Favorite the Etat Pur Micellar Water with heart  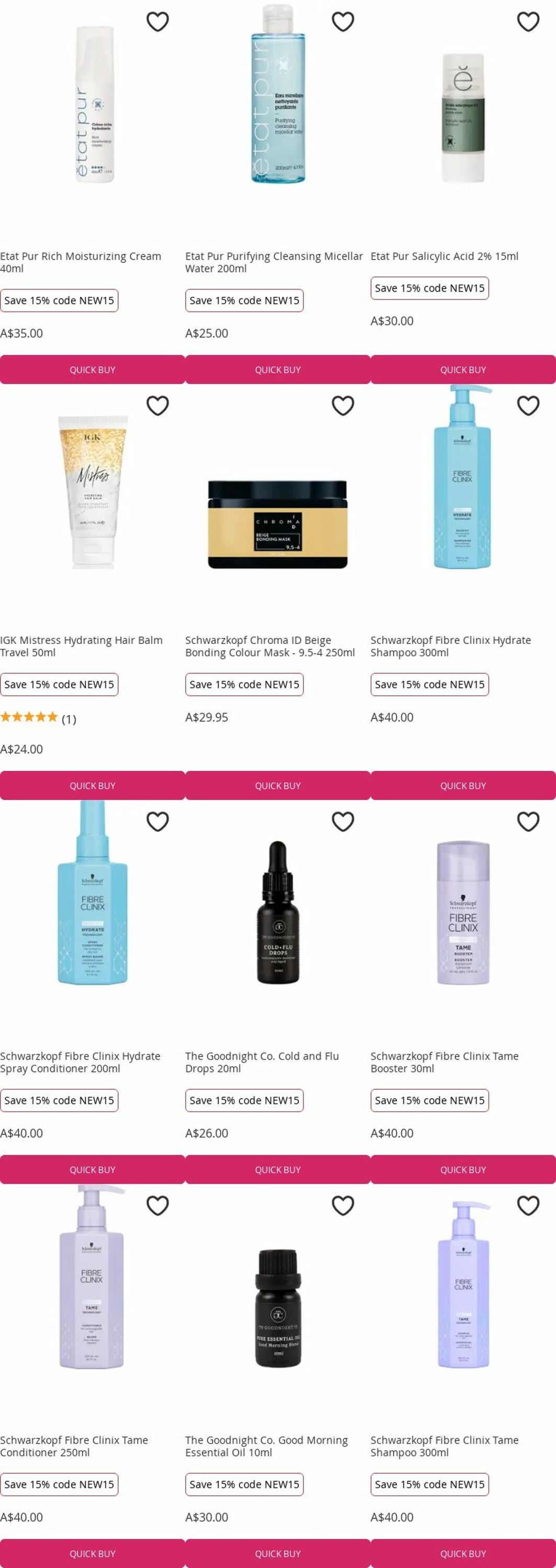343,22
